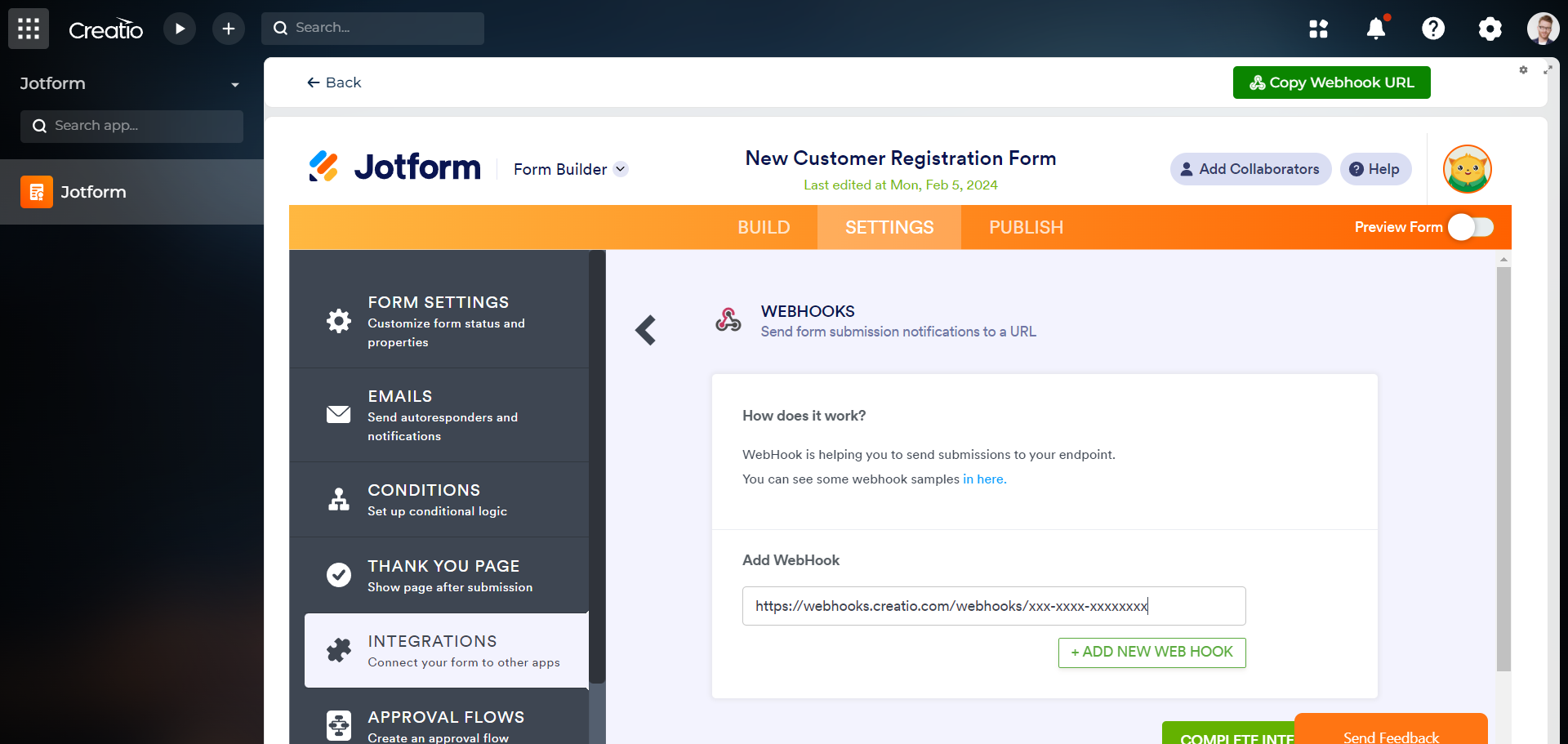Go back with the large chevron arrow
Screen dimensions: 1568x744
click(646, 330)
